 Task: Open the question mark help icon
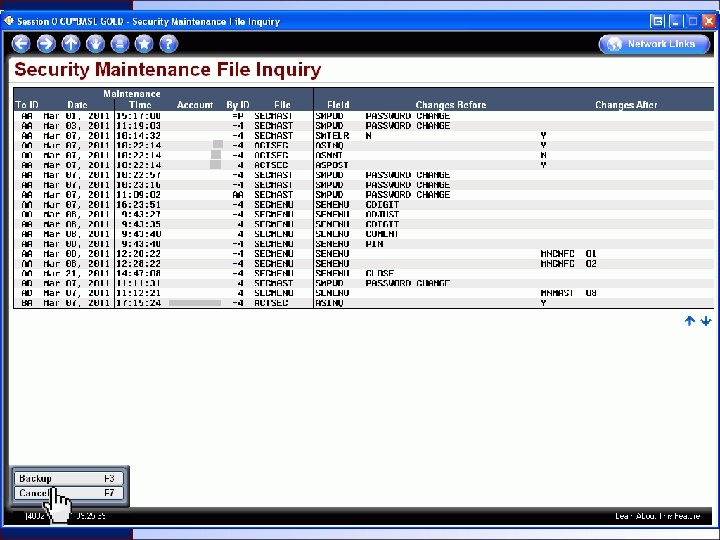169,44
